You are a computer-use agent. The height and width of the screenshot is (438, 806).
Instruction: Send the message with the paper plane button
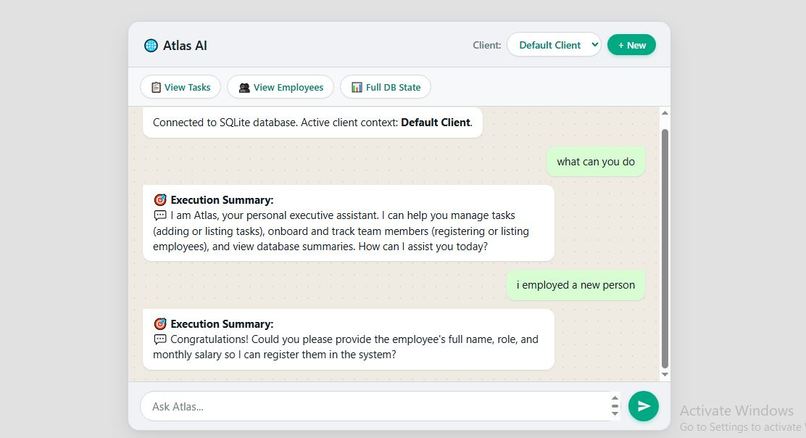tap(643, 406)
